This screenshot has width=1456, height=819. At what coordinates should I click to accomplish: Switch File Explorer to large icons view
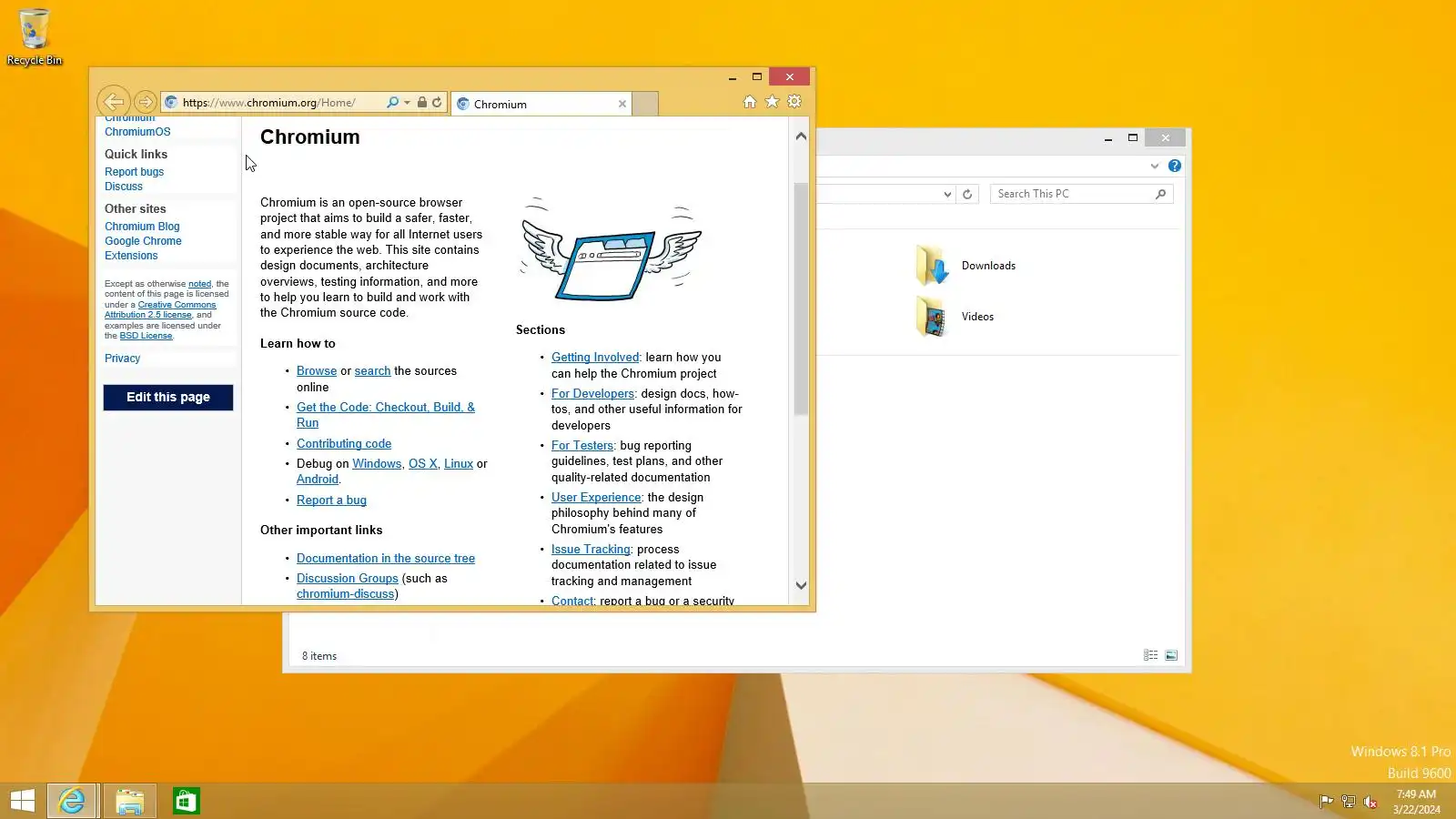(1171, 655)
